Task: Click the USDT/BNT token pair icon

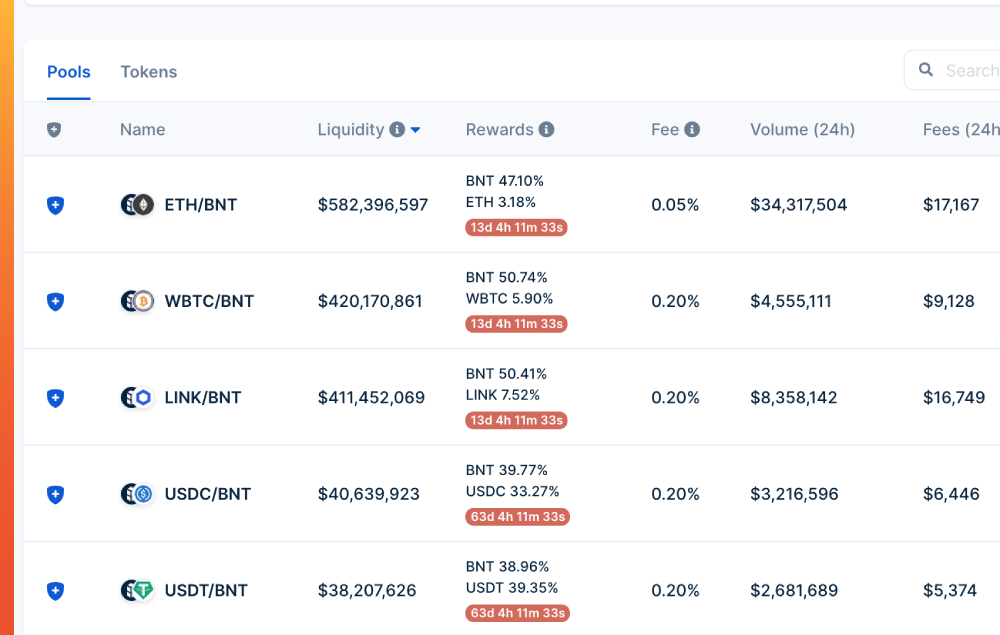Action: 137,590
